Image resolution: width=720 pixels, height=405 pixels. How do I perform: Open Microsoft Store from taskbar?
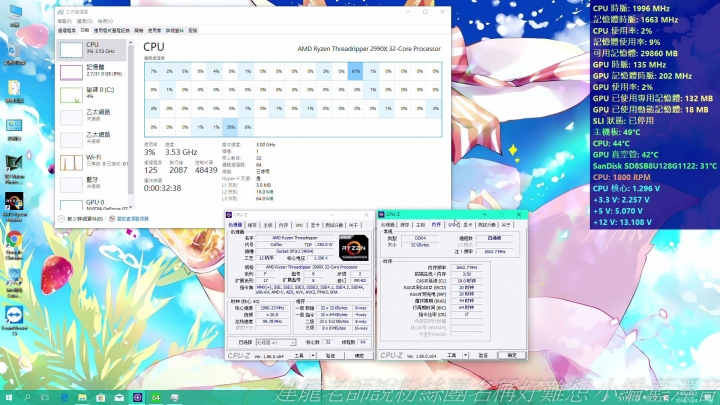click(x=101, y=397)
